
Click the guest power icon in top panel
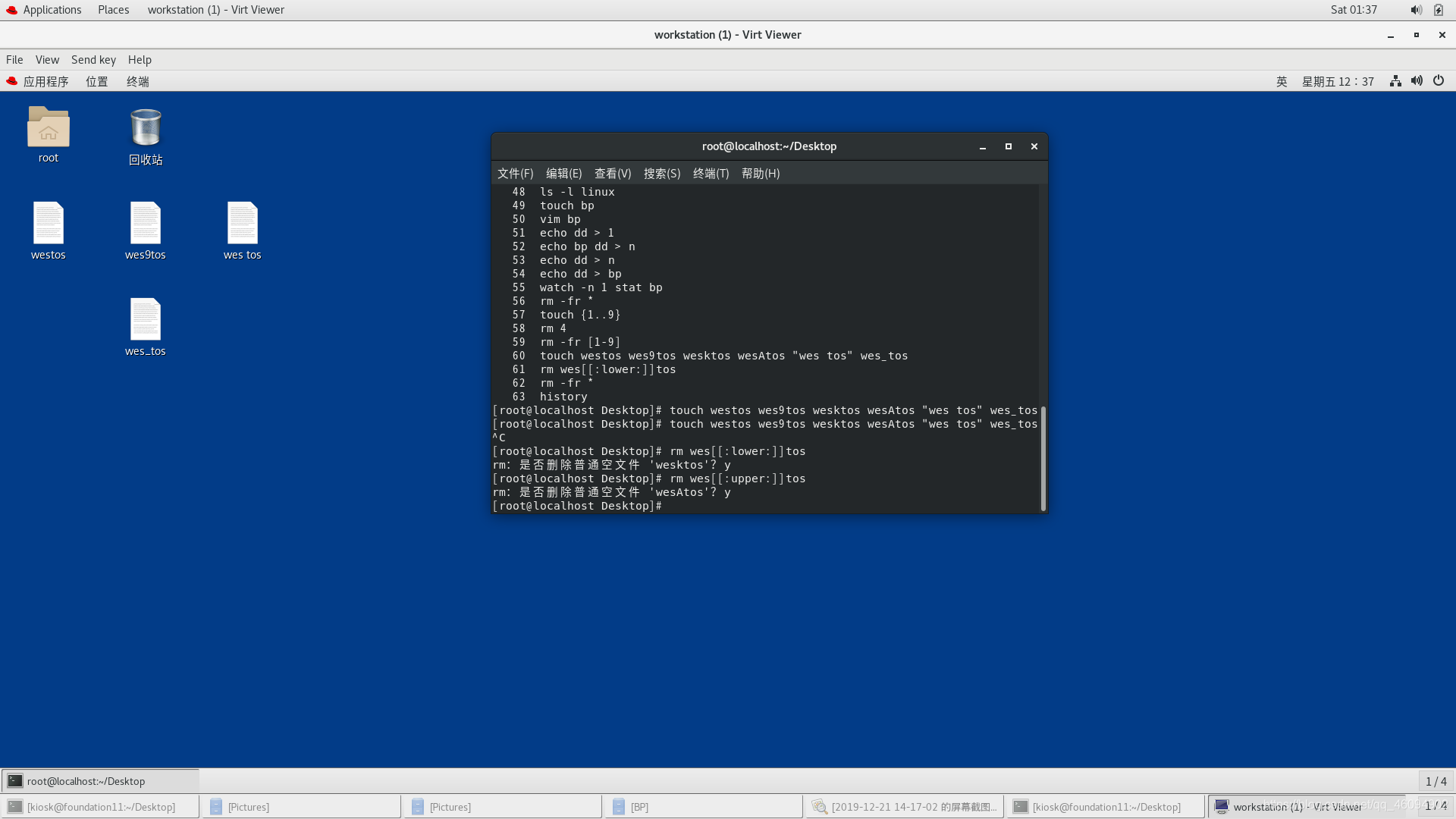coord(1439,81)
